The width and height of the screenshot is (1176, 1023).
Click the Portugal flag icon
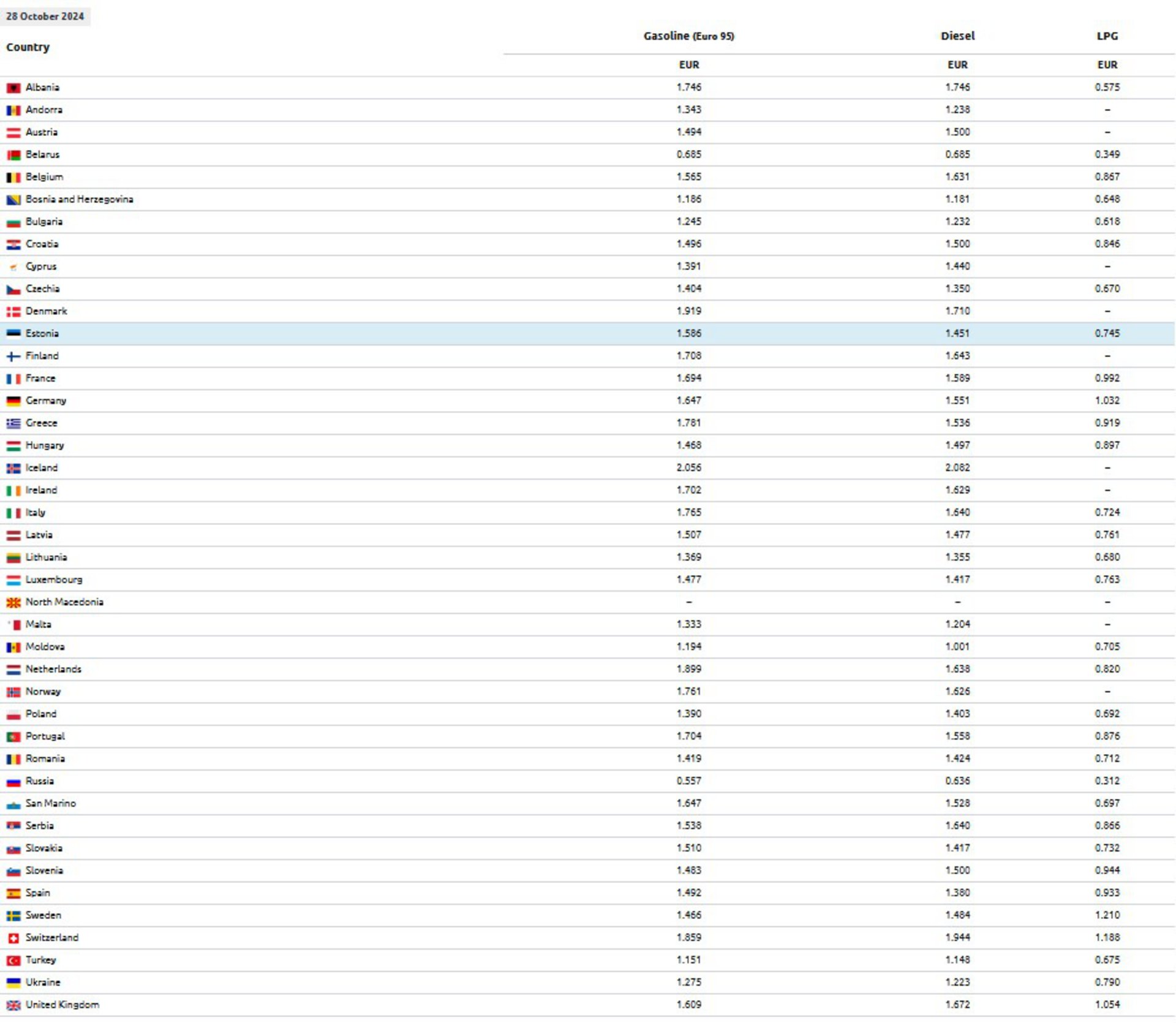click(13, 737)
